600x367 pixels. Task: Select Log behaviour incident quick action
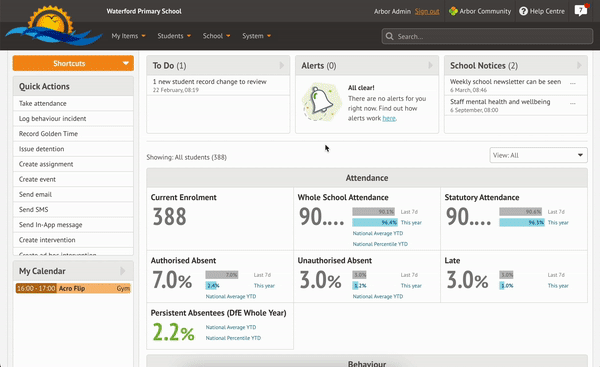[73, 119]
